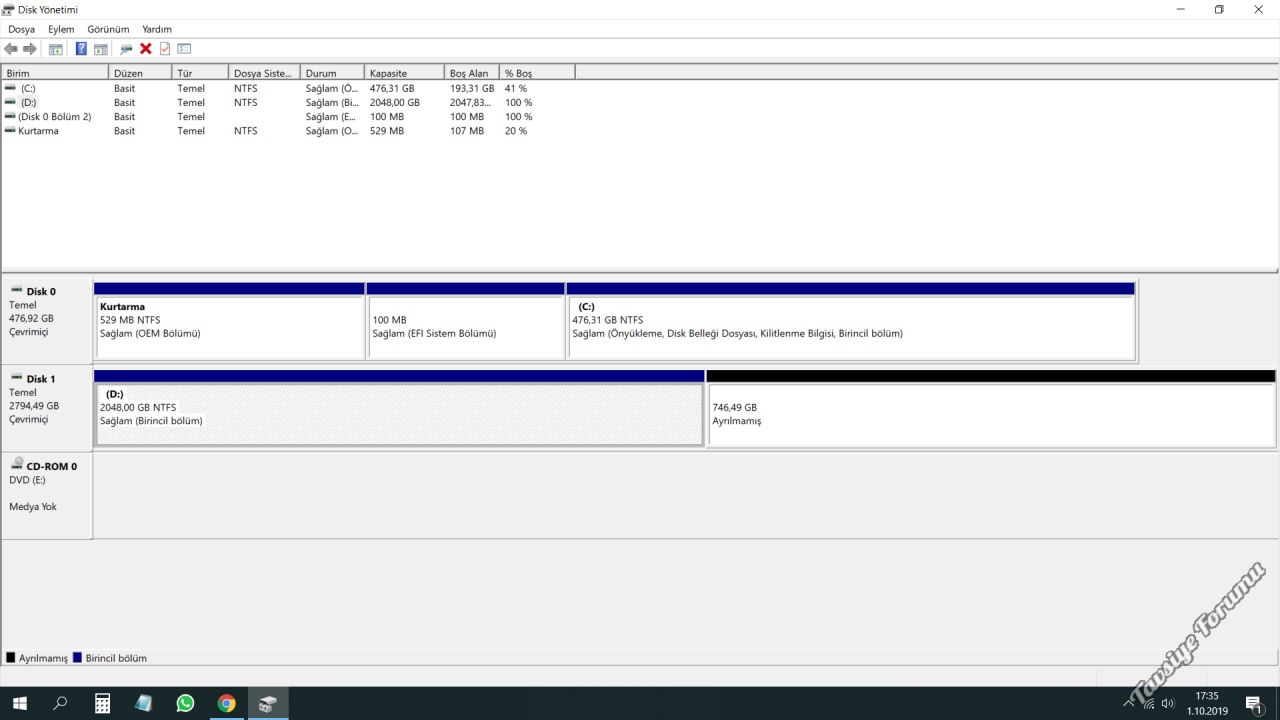The image size is (1280, 720).
Task: Sort by the Düzen column header
Action: click(x=140, y=73)
